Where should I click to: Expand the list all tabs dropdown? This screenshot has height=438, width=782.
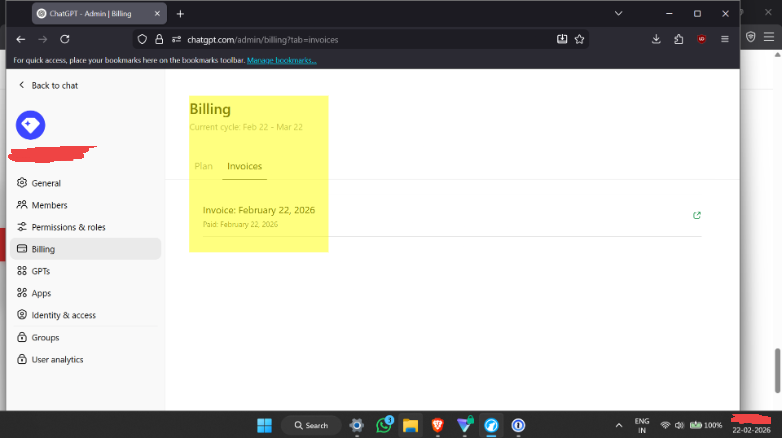(x=619, y=14)
